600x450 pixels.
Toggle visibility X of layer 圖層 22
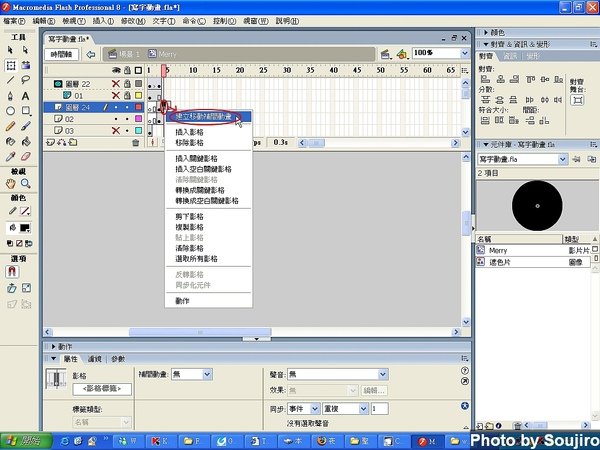(x=116, y=83)
